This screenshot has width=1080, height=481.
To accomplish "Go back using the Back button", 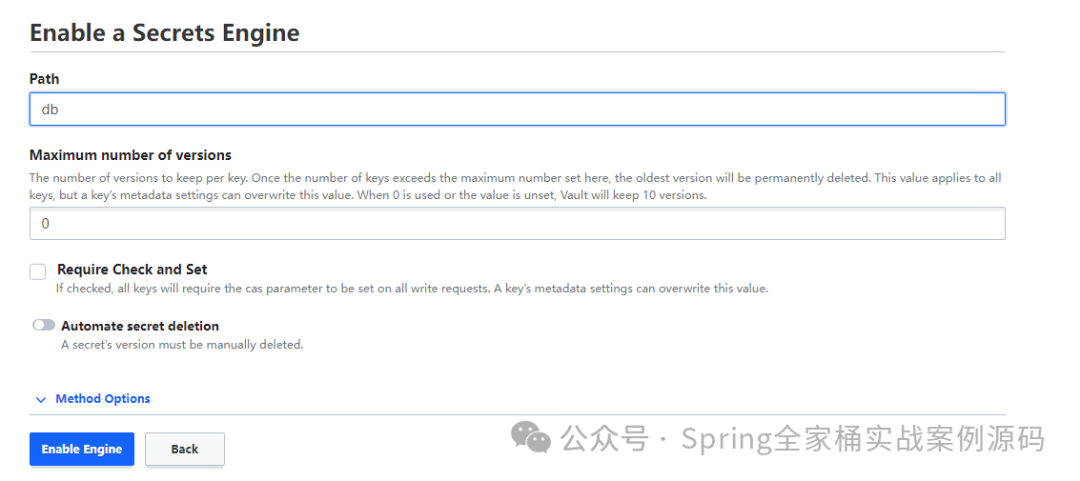I will tap(185, 449).
